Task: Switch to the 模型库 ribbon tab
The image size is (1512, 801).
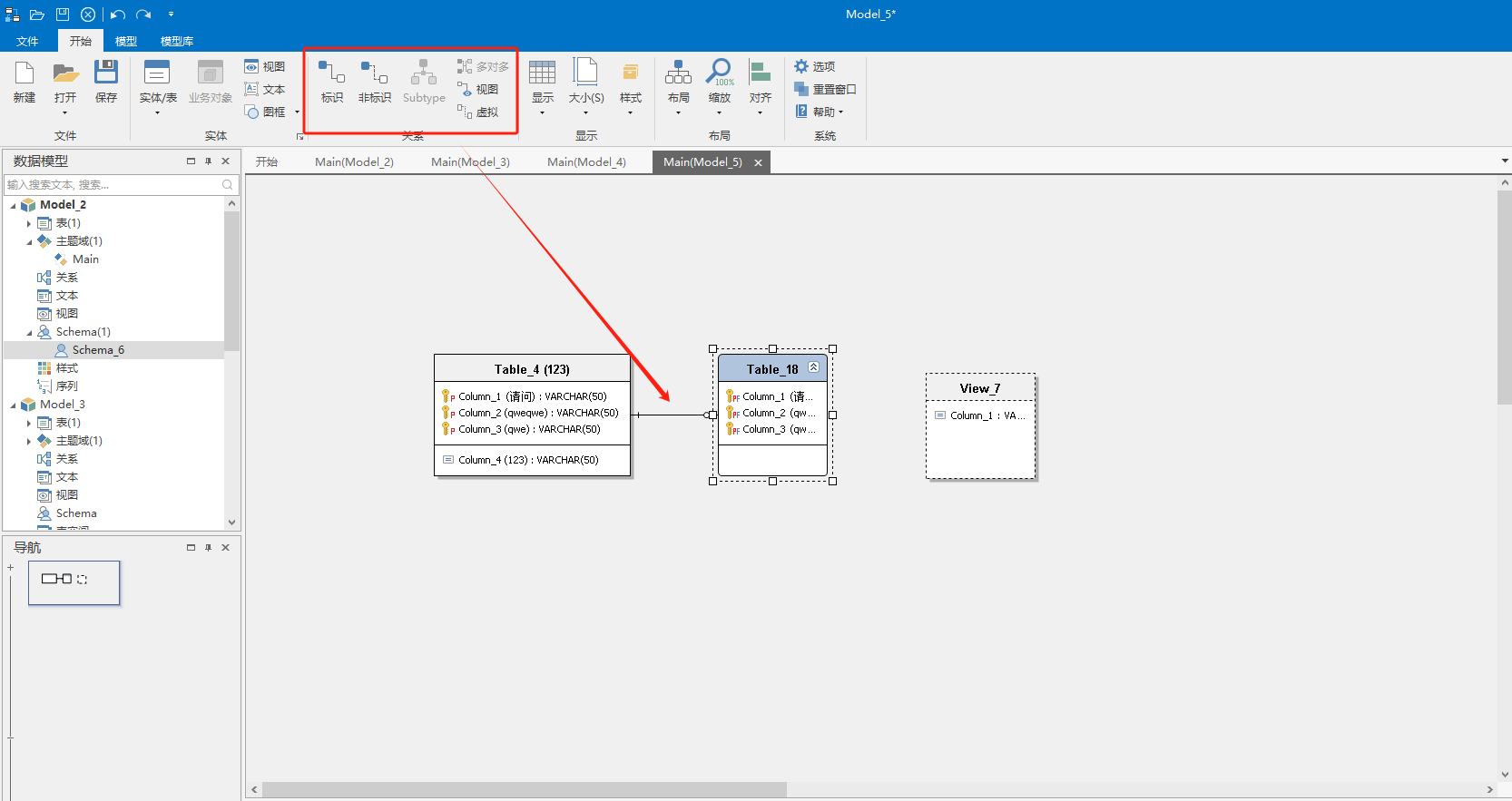Action: [177, 41]
